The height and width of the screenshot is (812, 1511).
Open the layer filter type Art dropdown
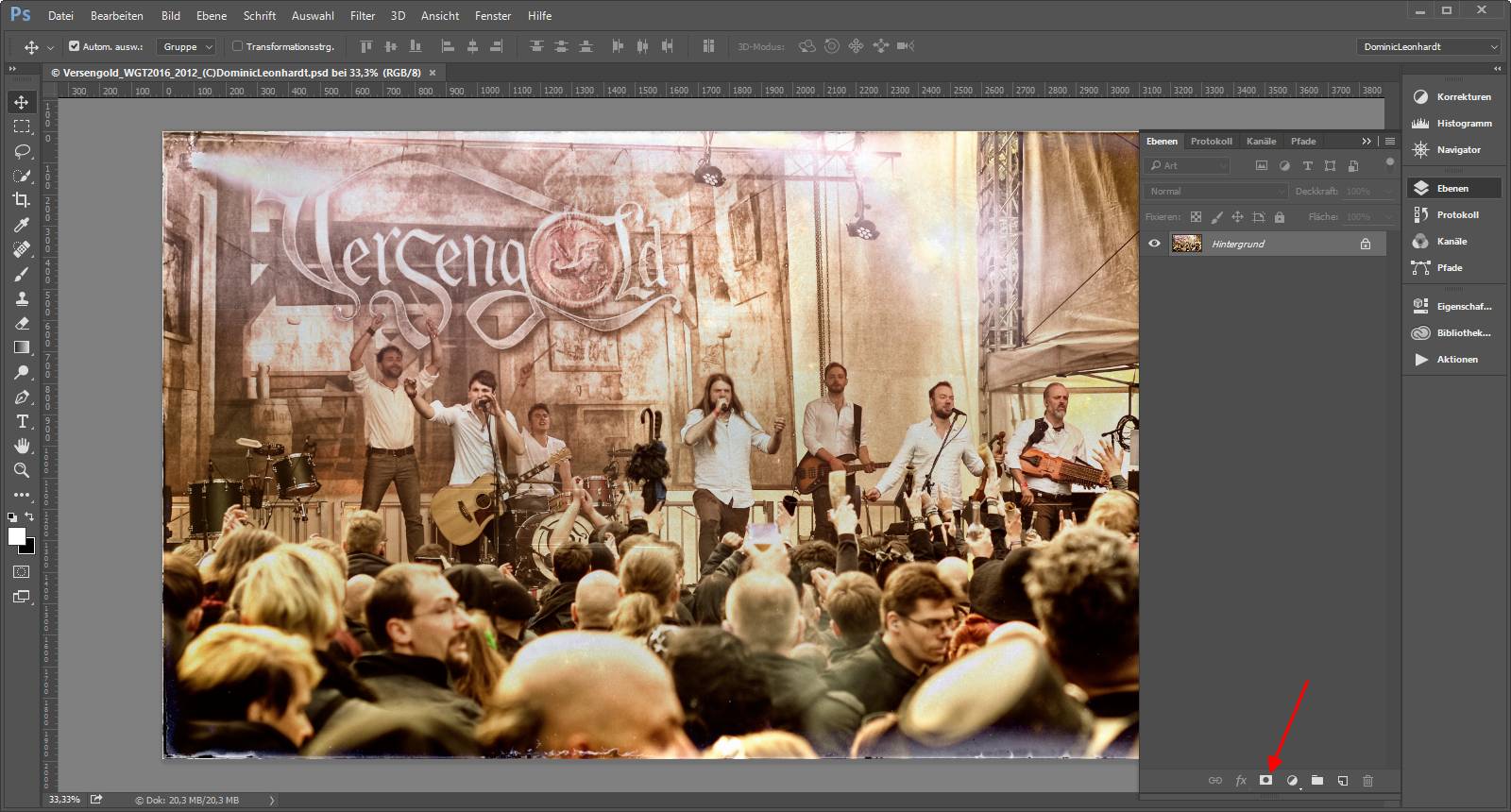pos(1188,165)
